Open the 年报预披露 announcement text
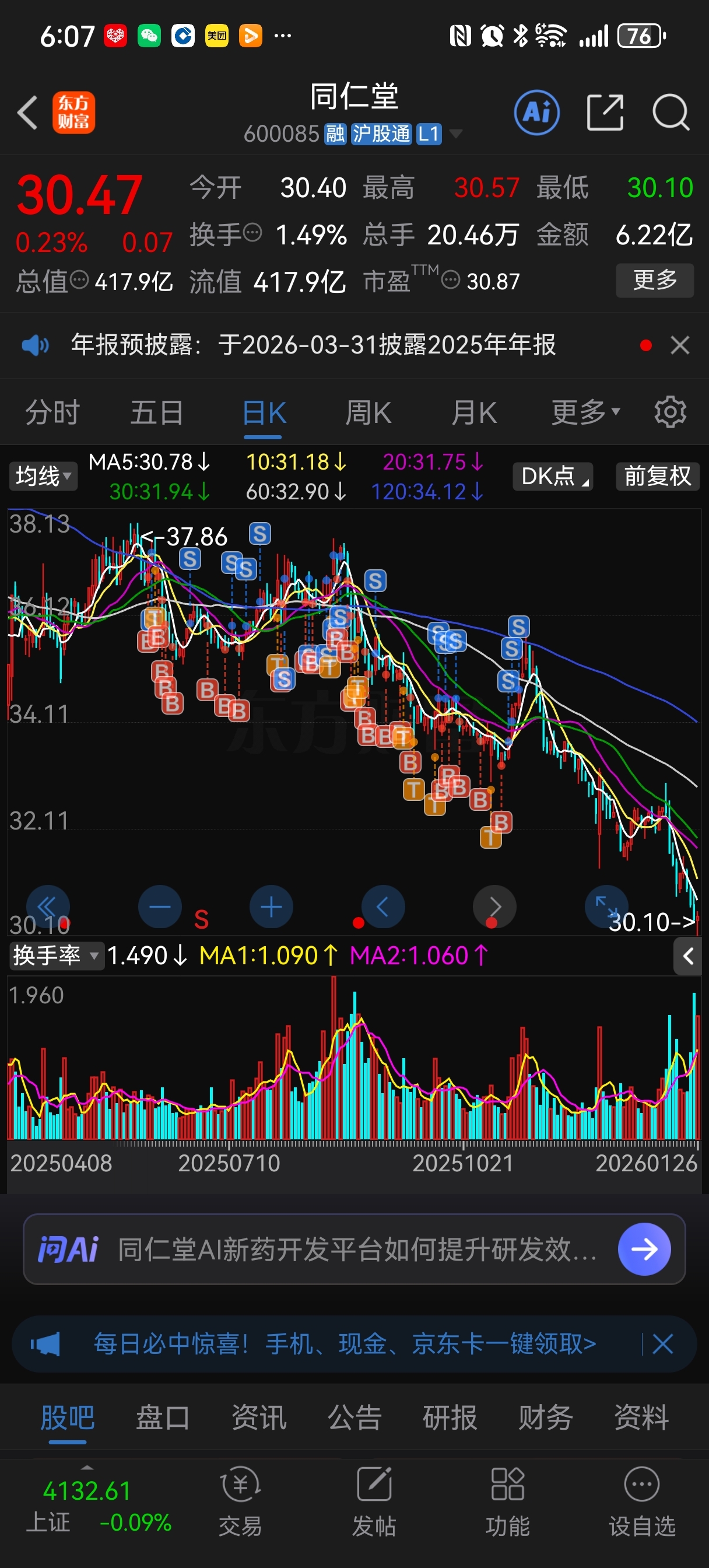Screen dimensions: 709x1568 click(x=313, y=345)
